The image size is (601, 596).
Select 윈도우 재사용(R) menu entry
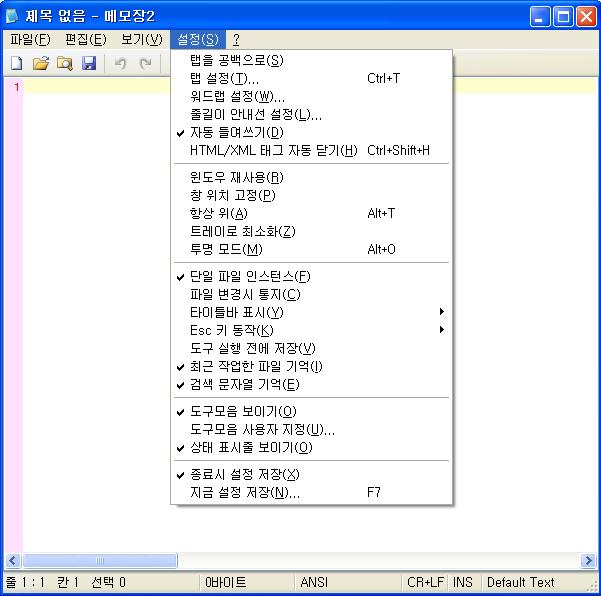(x=312, y=177)
